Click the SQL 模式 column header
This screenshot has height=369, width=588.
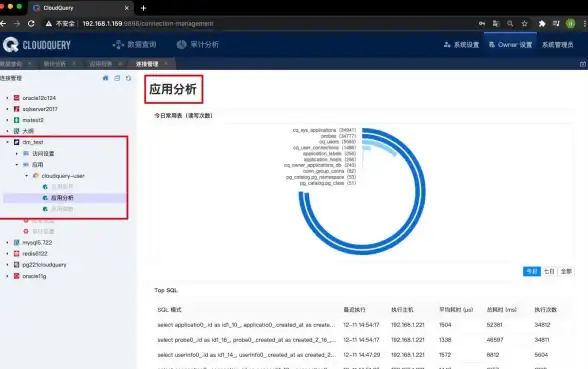click(x=170, y=310)
